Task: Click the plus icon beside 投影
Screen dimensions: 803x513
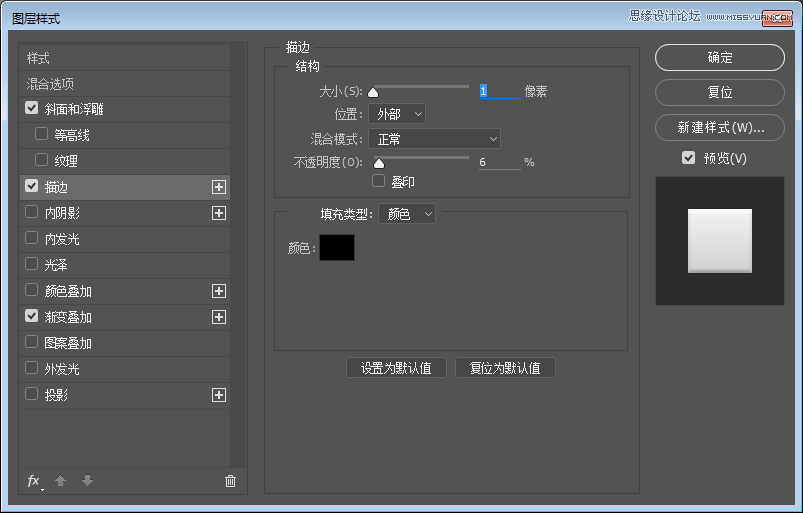Action: [x=219, y=395]
